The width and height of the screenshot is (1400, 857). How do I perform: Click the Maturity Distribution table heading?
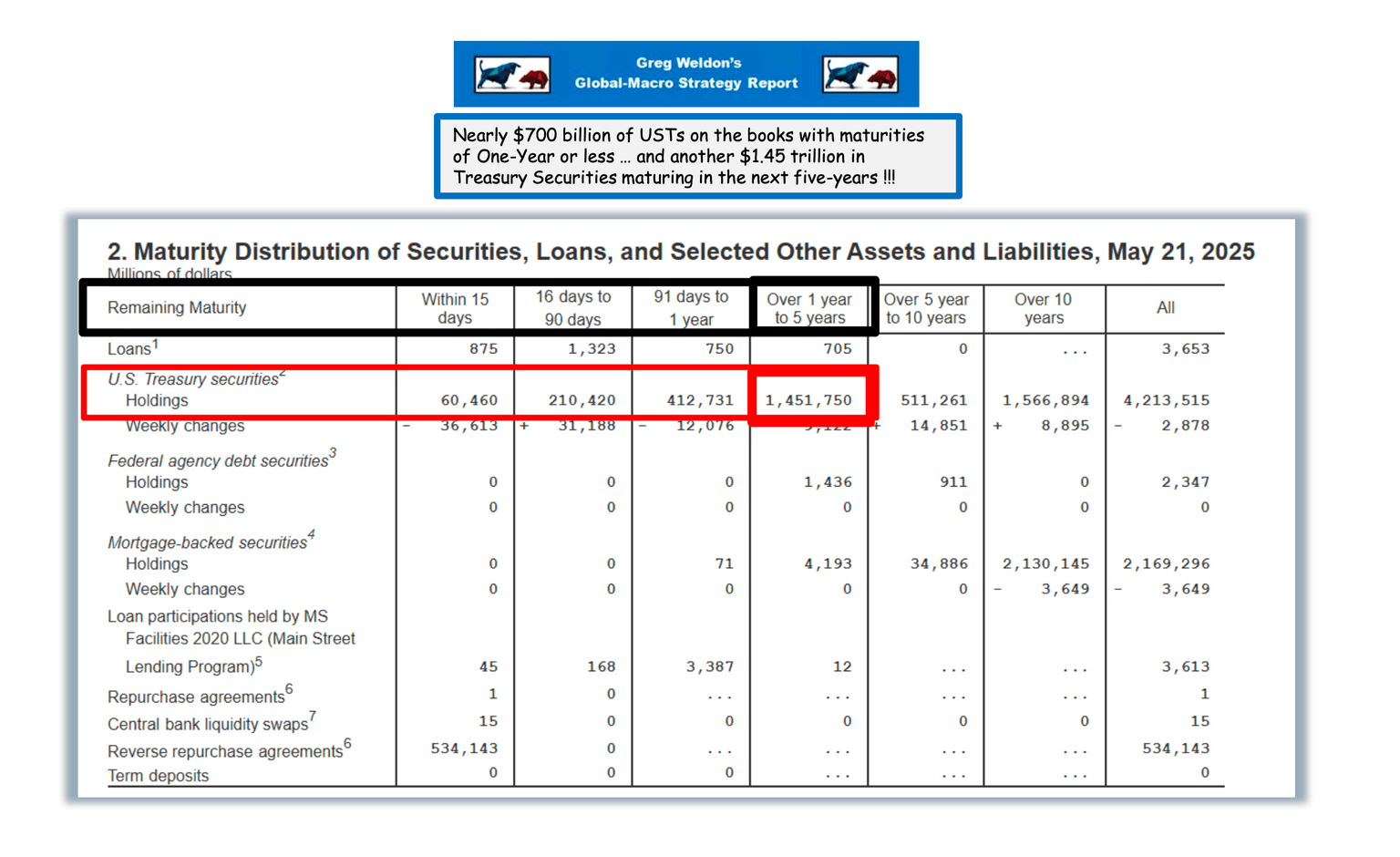(681, 252)
